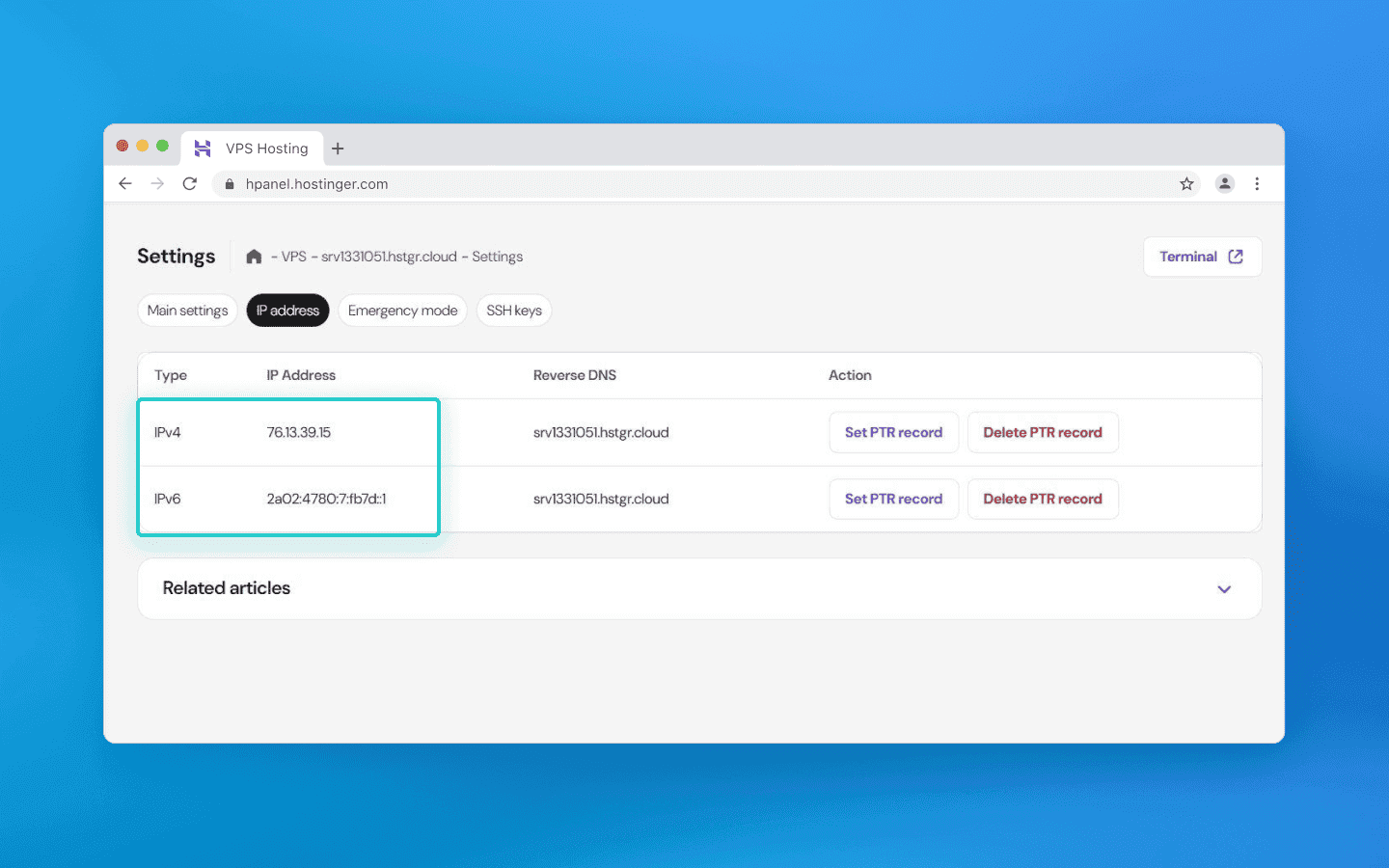Click the IP Address column header

[x=301, y=375]
